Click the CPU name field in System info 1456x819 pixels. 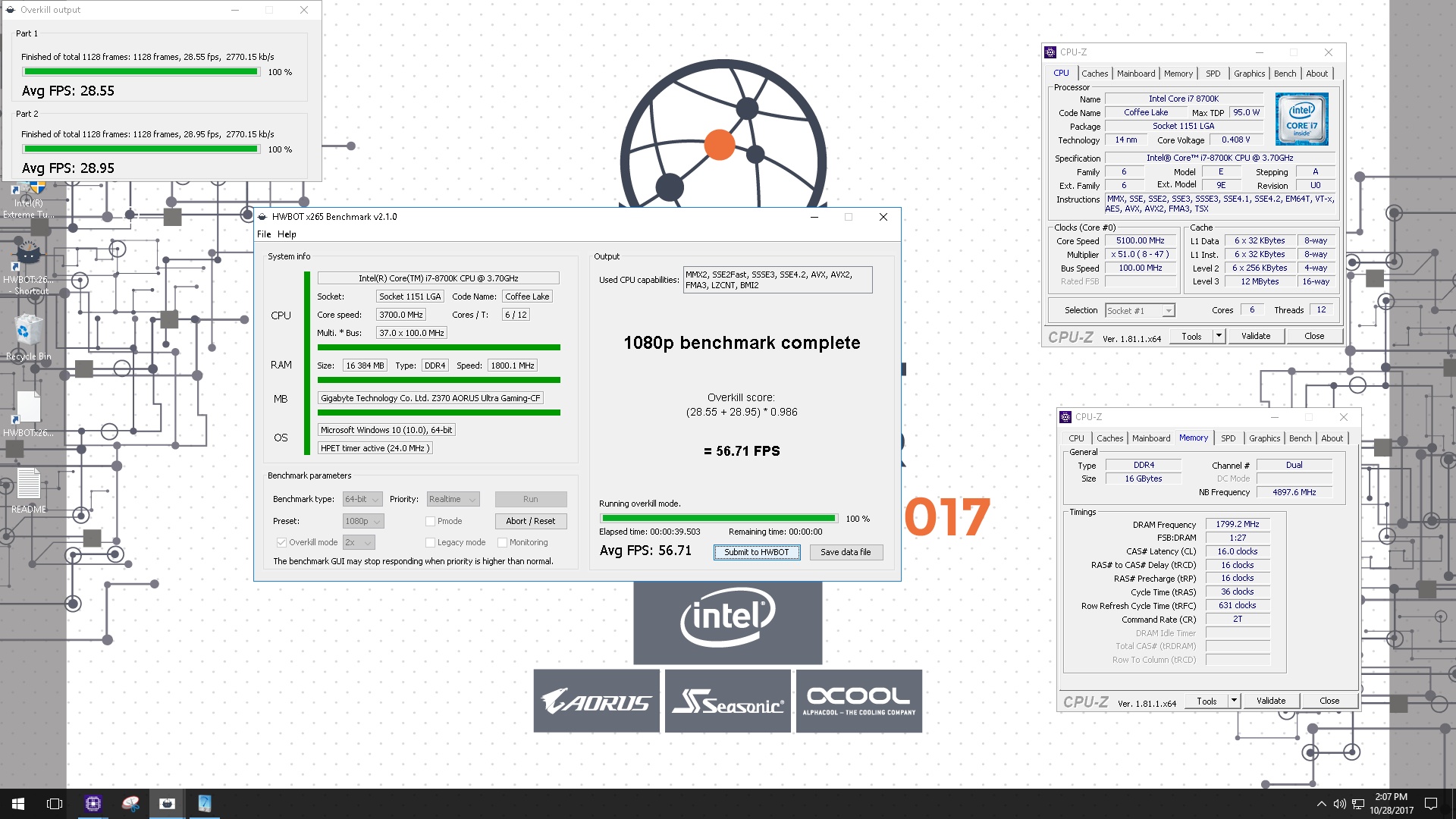click(438, 278)
